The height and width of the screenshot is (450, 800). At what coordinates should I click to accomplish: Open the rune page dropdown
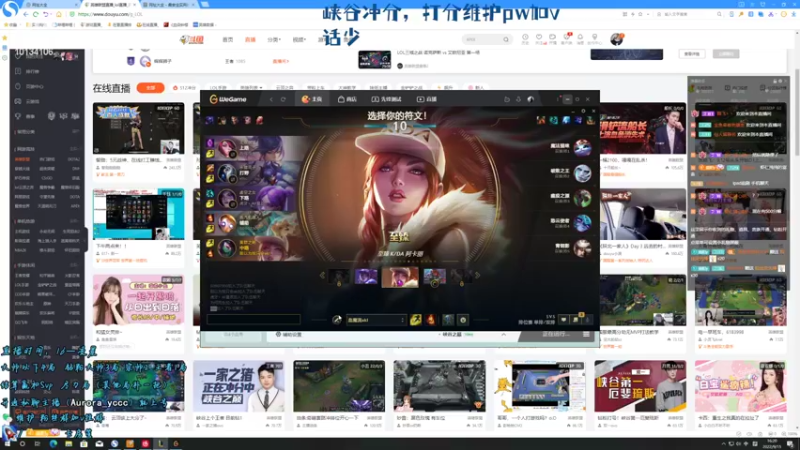[x=377, y=320]
